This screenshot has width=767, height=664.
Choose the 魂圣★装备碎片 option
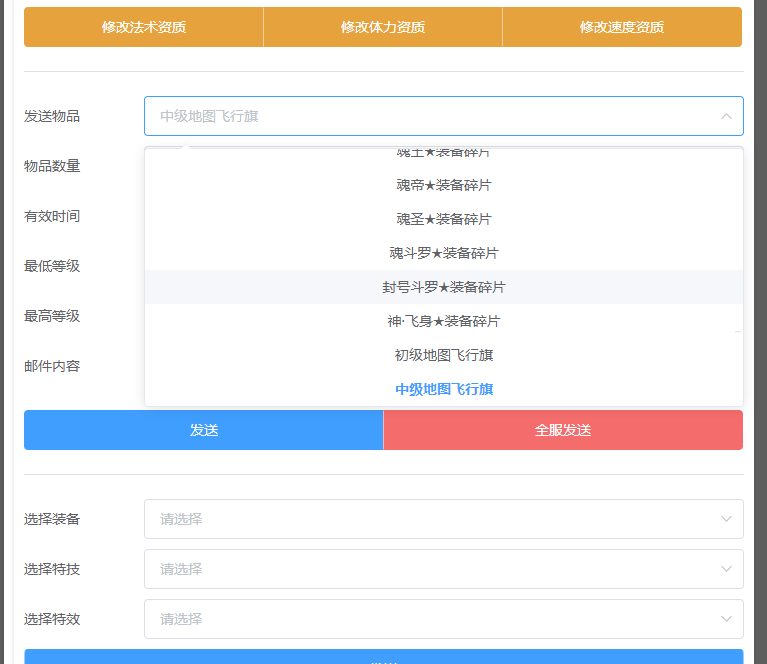click(443, 219)
